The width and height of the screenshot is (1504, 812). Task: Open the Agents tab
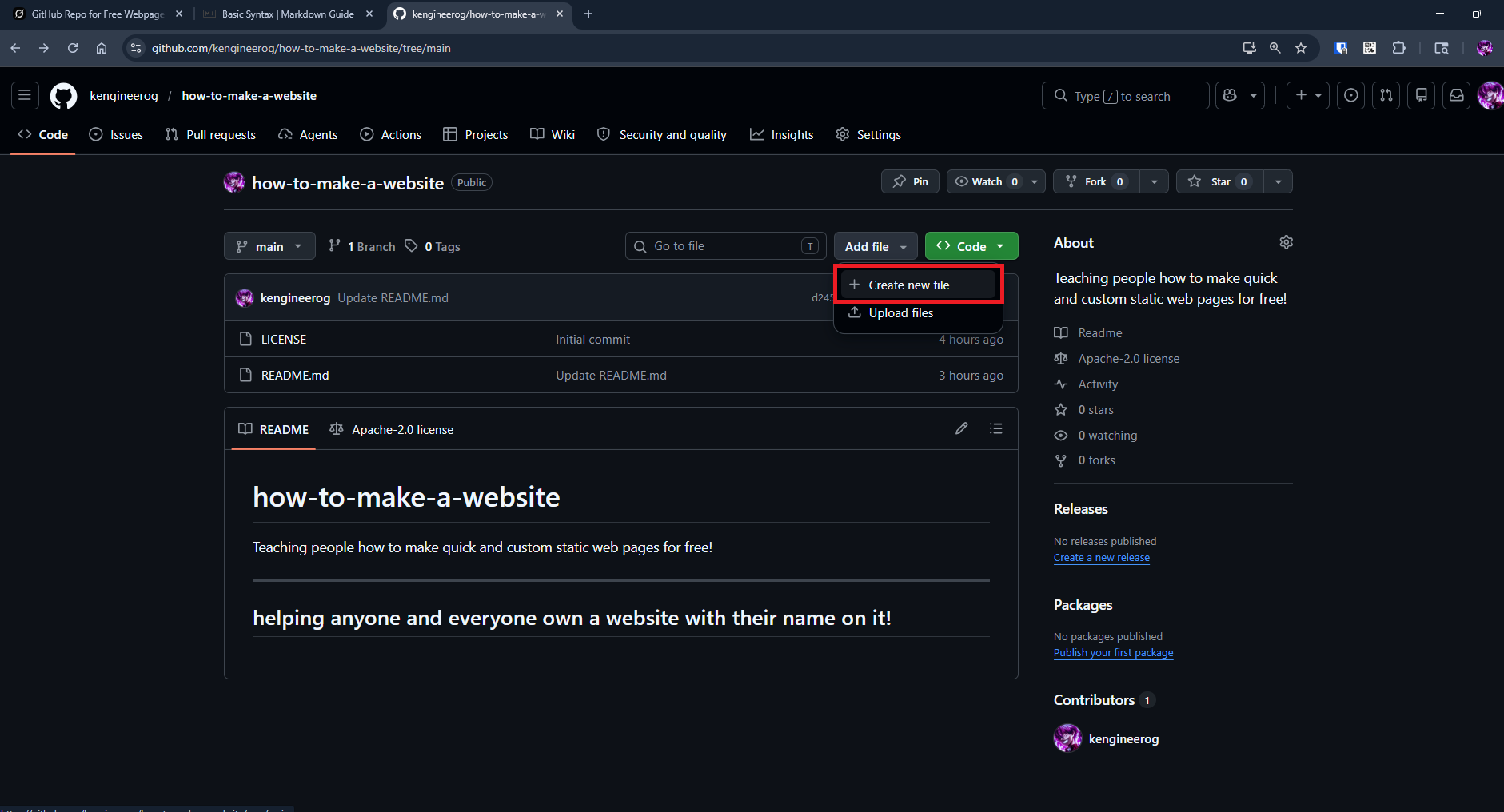[x=308, y=134]
